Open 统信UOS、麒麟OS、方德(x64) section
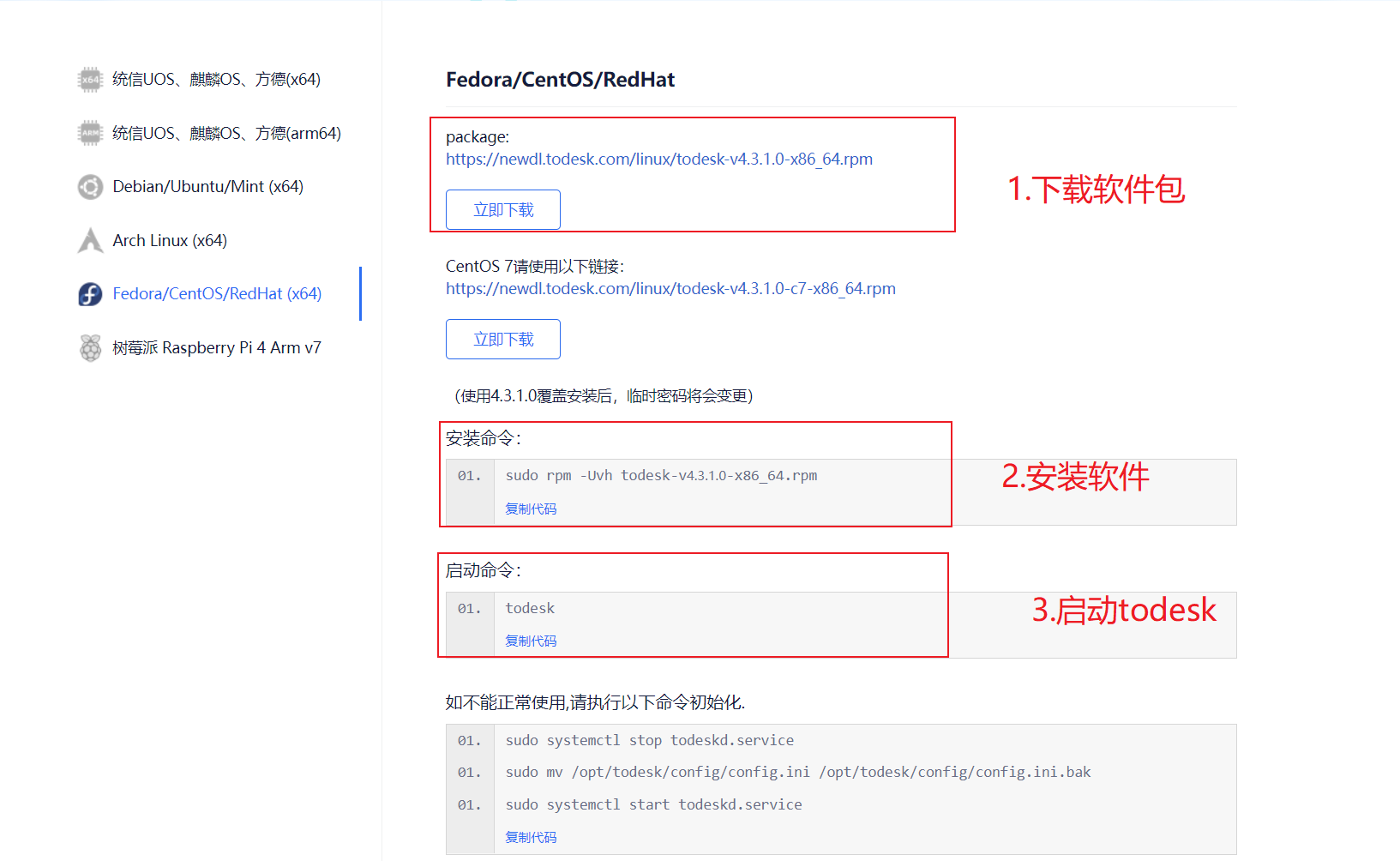 (216, 80)
